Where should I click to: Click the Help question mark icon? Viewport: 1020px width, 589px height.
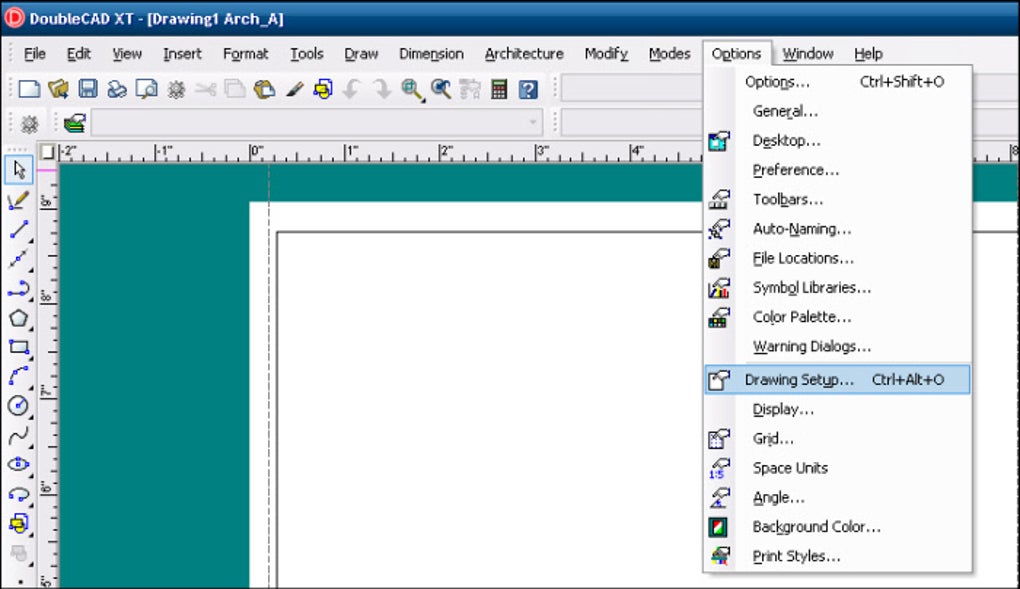point(528,89)
